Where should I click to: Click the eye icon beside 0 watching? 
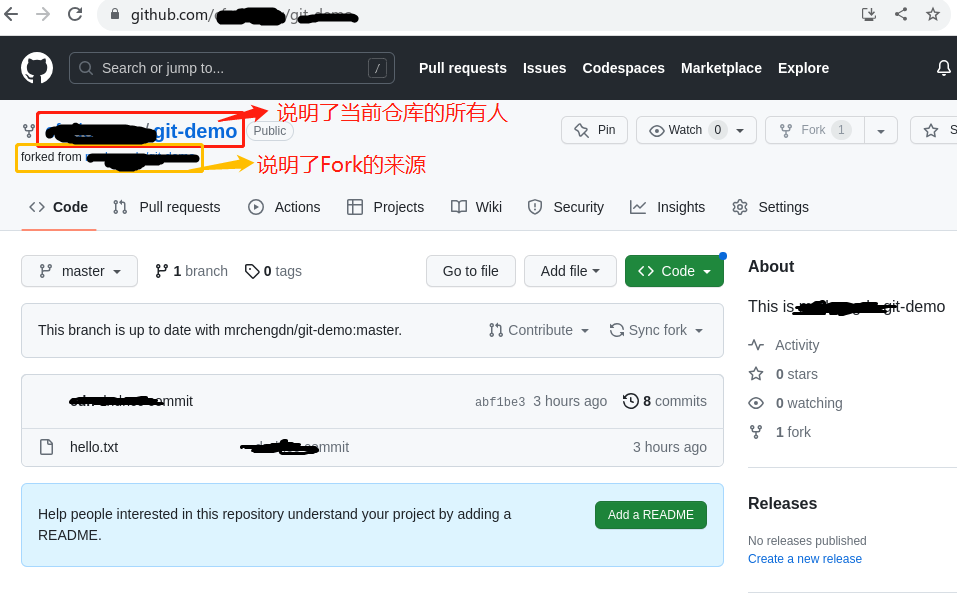[x=756, y=403]
